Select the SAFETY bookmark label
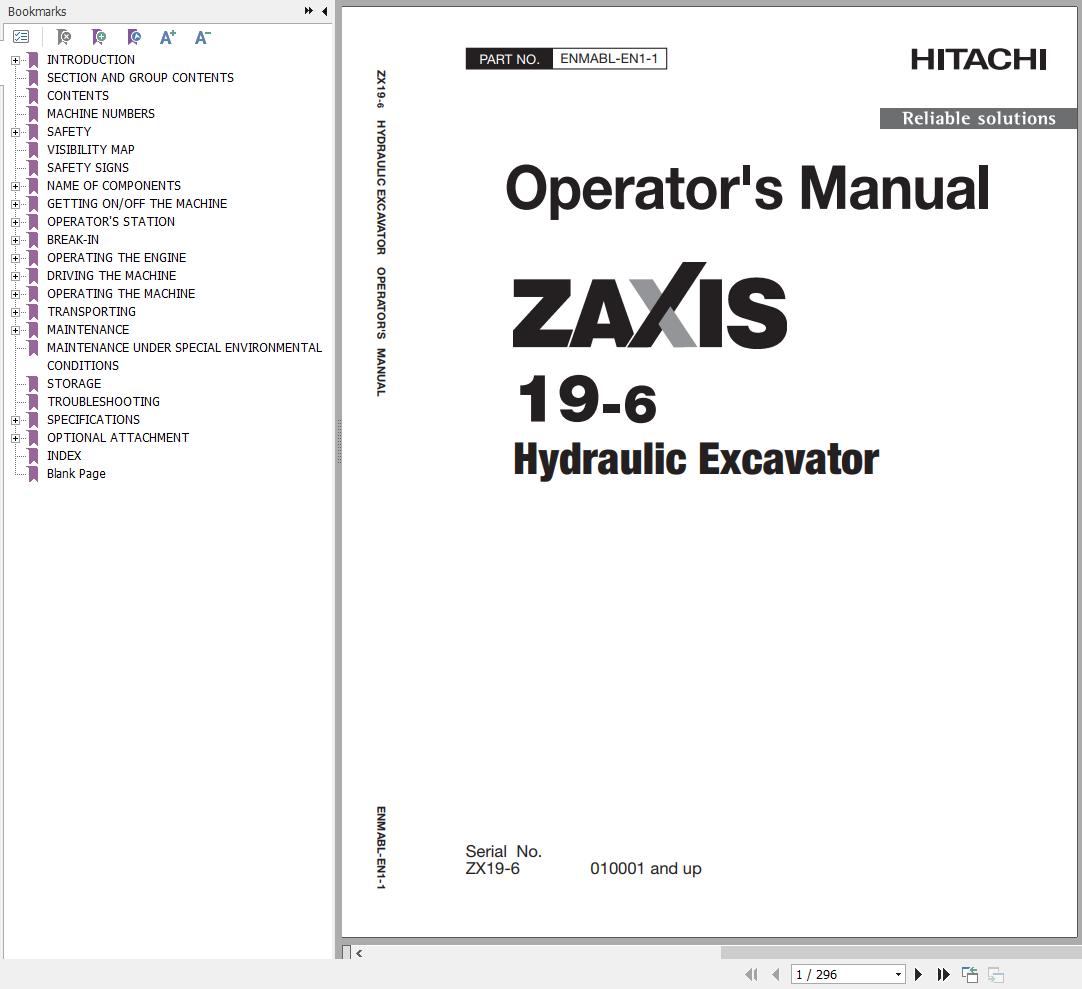Viewport: 1082px width, 989px height. (x=69, y=132)
